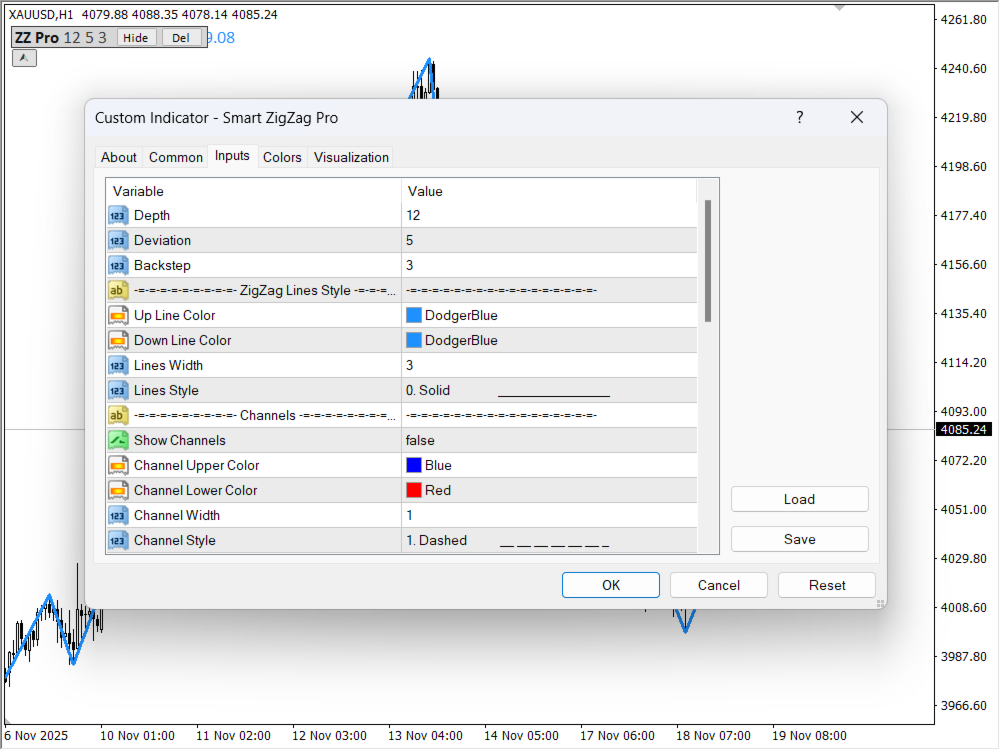This screenshot has width=1000, height=750.
Task: Click the 4085.24 current price label
Action: coord(964,429)
